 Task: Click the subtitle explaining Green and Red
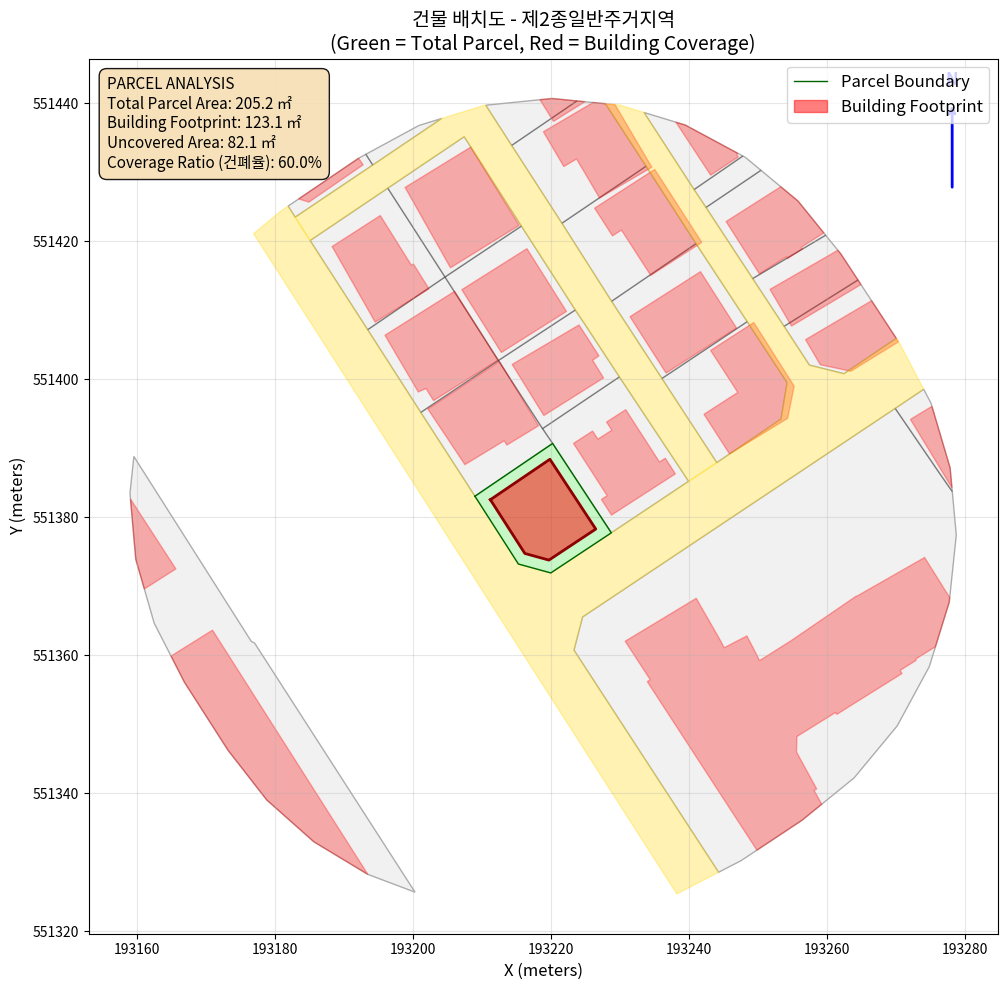pyautogui.click(x=542, y=44)
